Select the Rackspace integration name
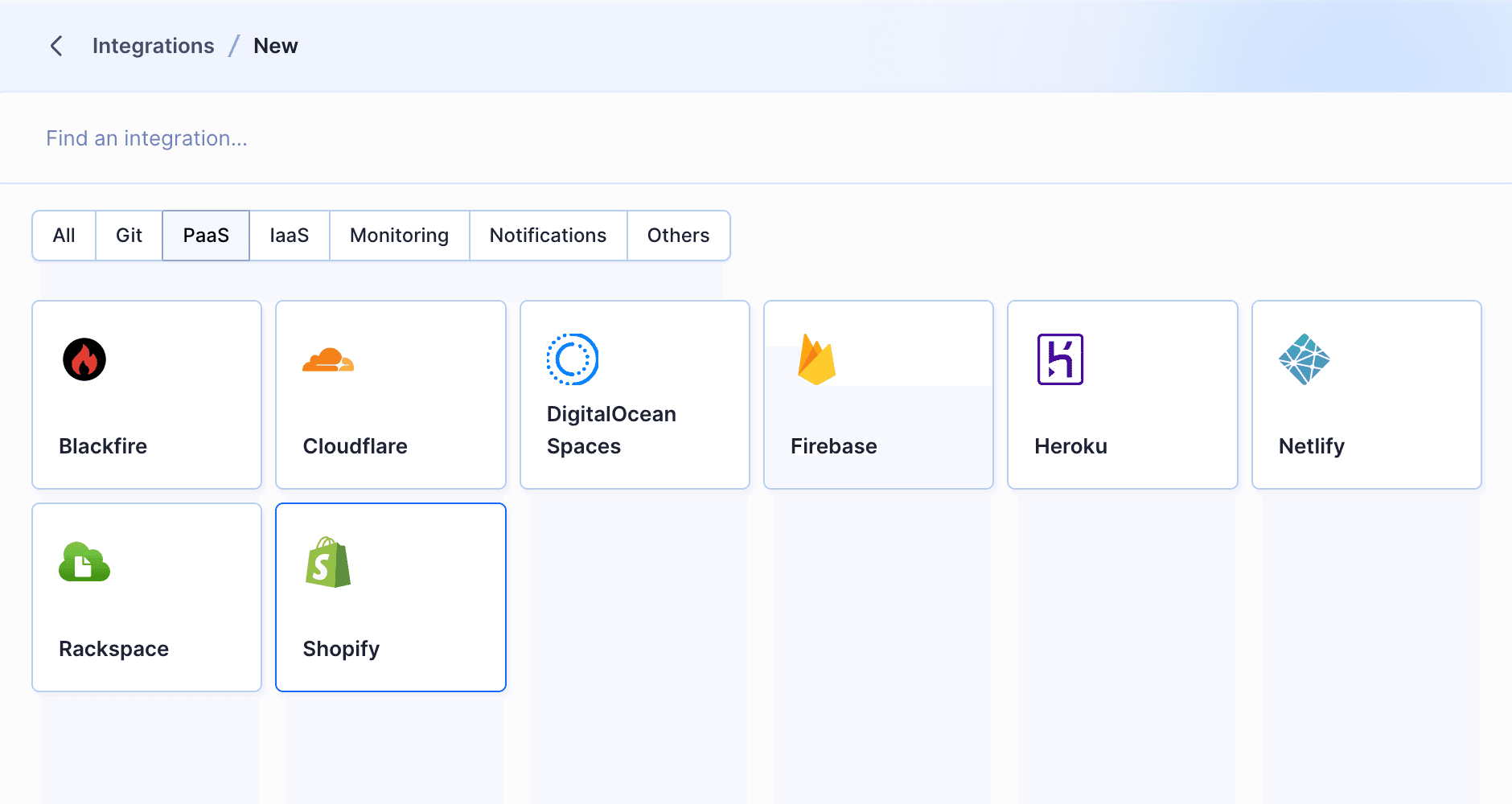This screenshot has height=804, width=1512. coord(114,649)
